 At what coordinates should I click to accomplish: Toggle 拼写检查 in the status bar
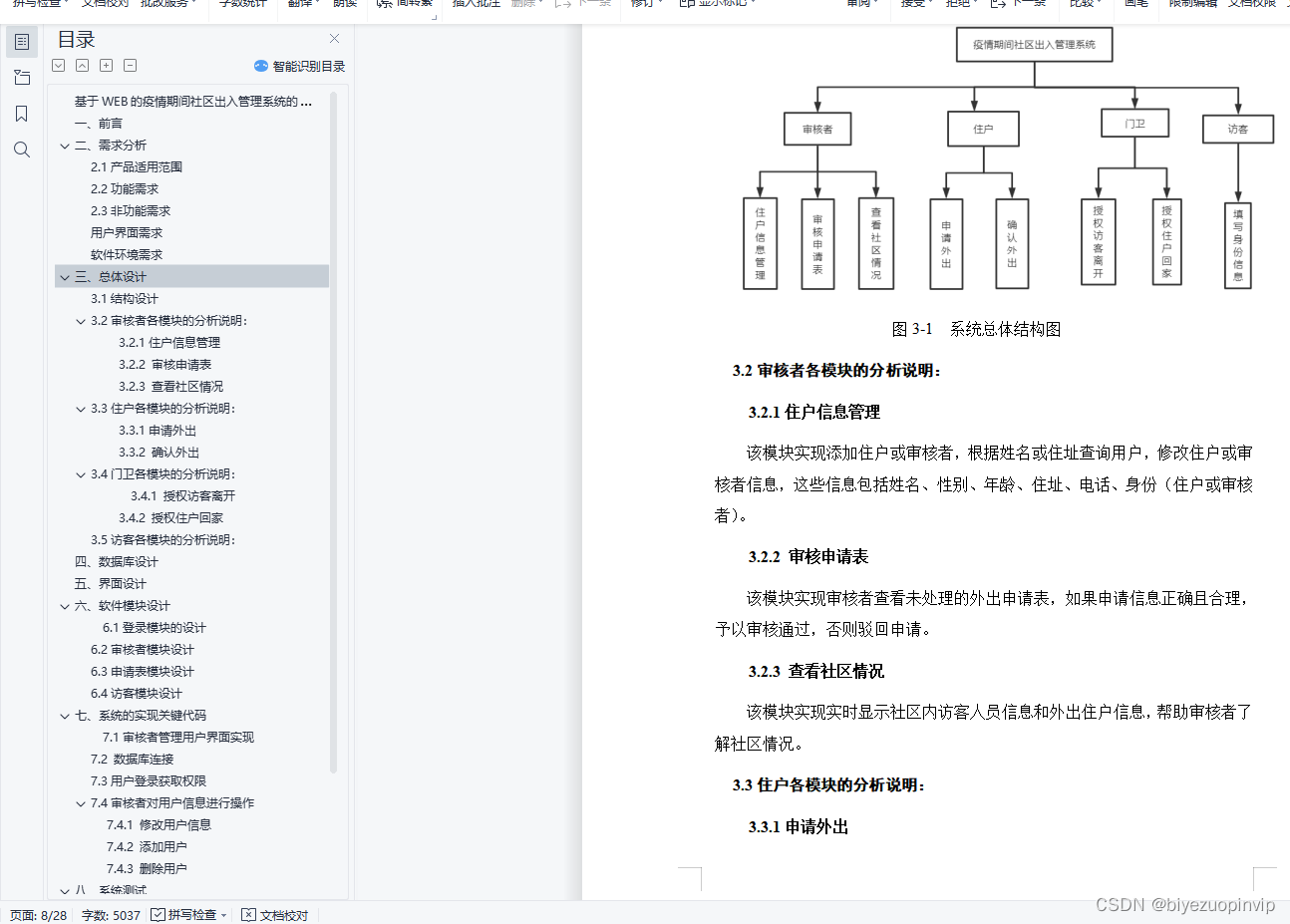click(184, 915)
